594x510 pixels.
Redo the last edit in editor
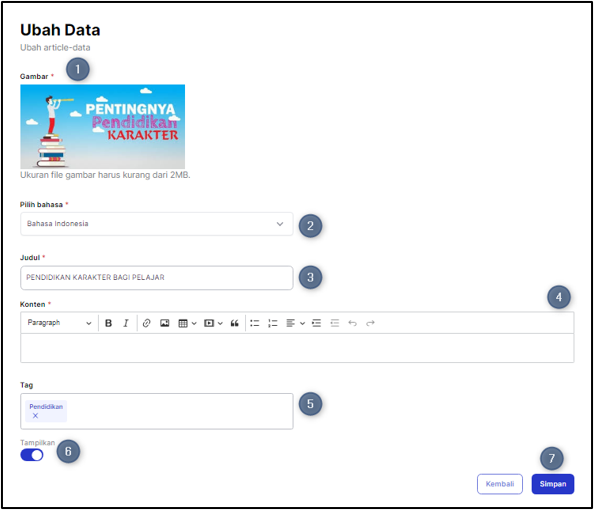[x=370, y=323]
